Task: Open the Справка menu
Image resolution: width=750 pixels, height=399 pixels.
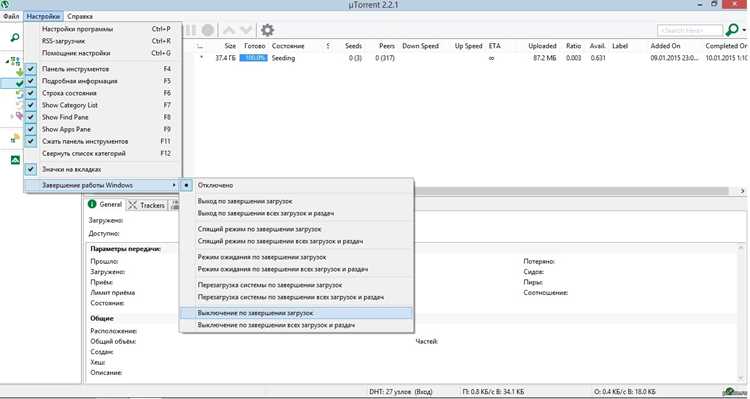Action: [x=80, y=16]
